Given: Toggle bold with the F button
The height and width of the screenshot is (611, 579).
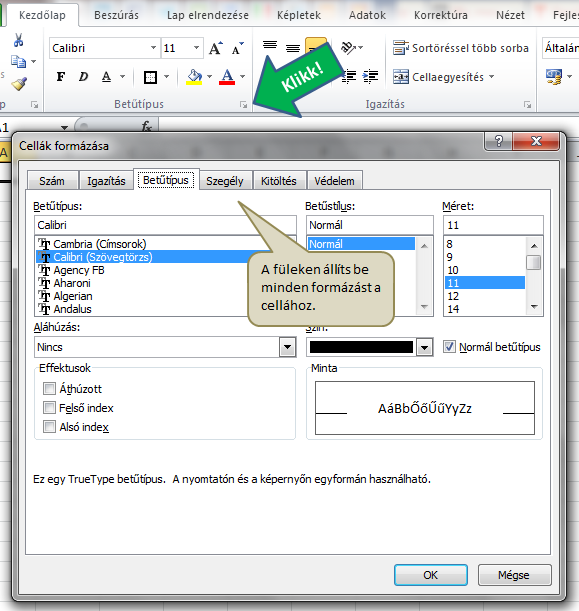Looking at the screenshot, I should 60,76.
